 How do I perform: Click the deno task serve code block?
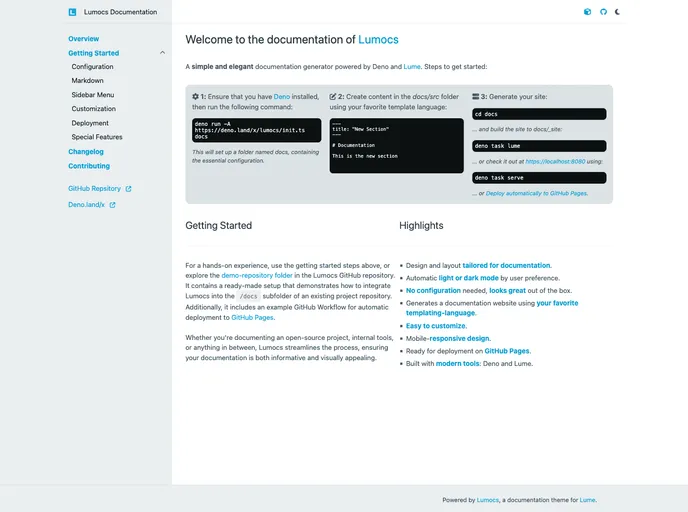[539, 178]
